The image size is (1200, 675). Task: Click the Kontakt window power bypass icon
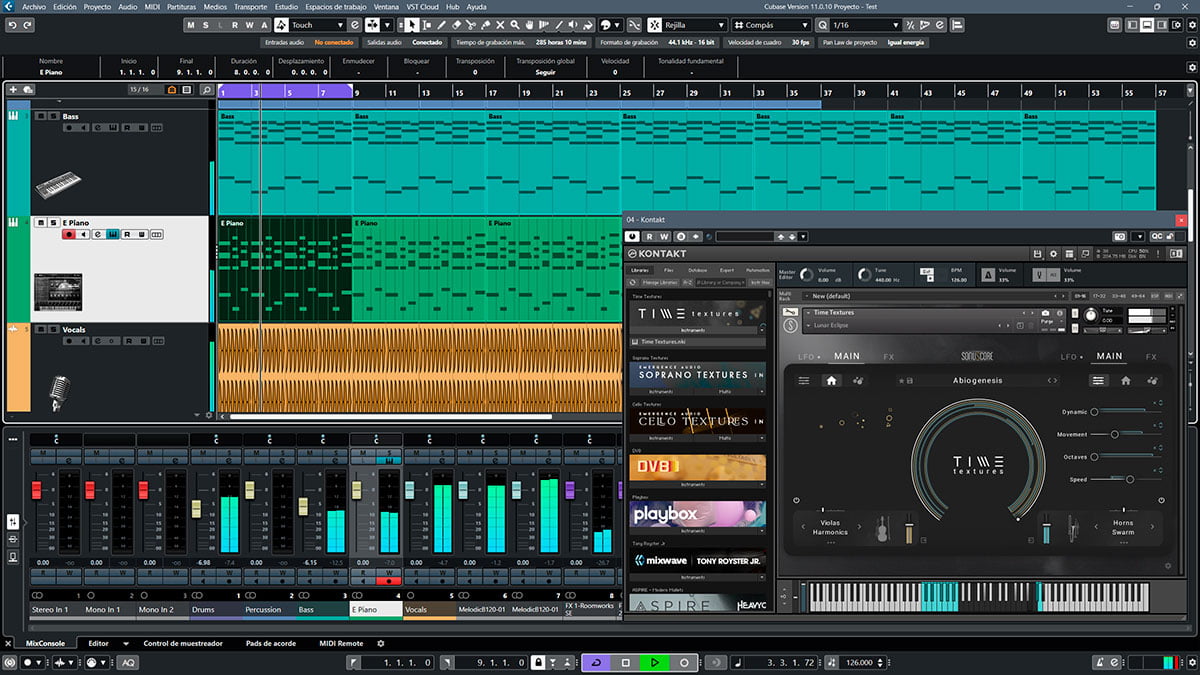[632, 236]
